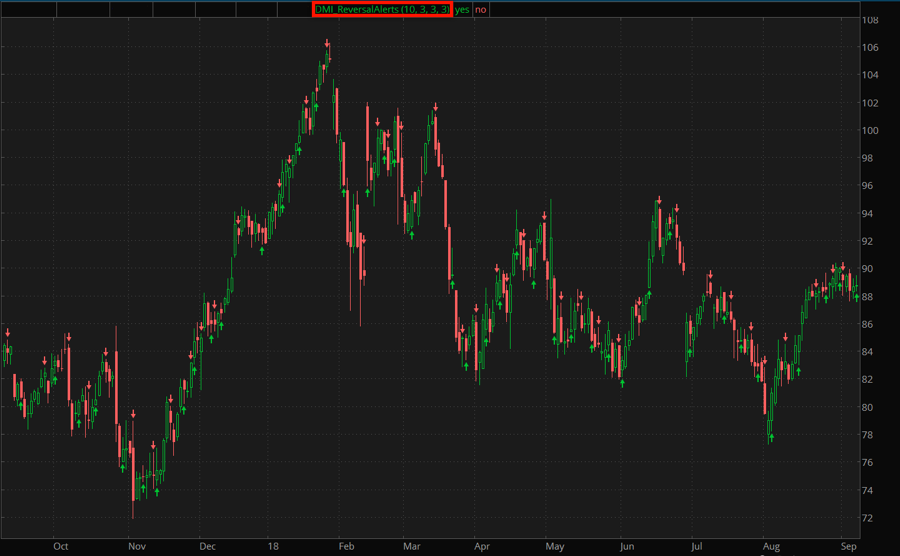The width and height of the screenshot is (900, 556).
Task: Select the Feb label on the time axis
Action: click(x=346, y=547)
